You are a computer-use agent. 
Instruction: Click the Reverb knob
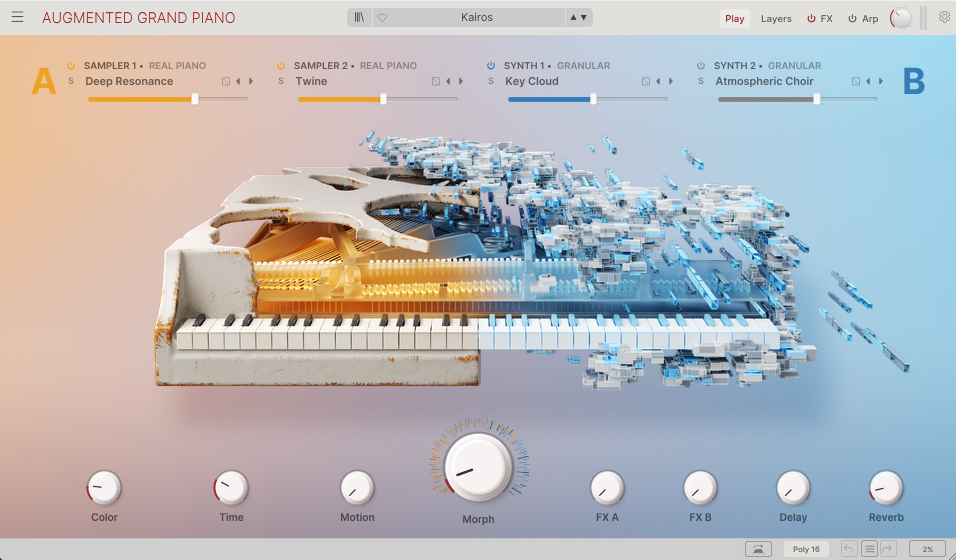click(886, 488)
